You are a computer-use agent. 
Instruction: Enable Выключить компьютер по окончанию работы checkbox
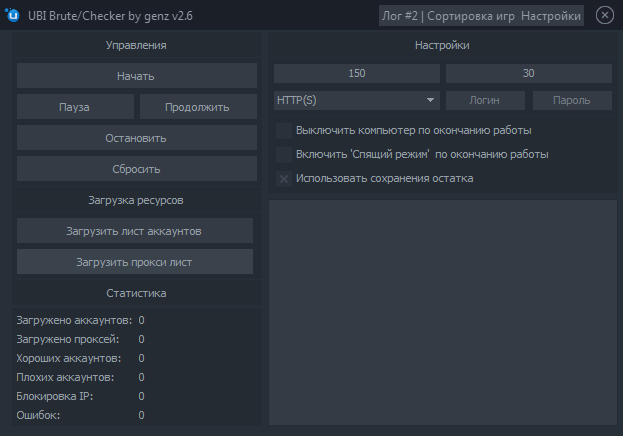click(x=285, y=131)
